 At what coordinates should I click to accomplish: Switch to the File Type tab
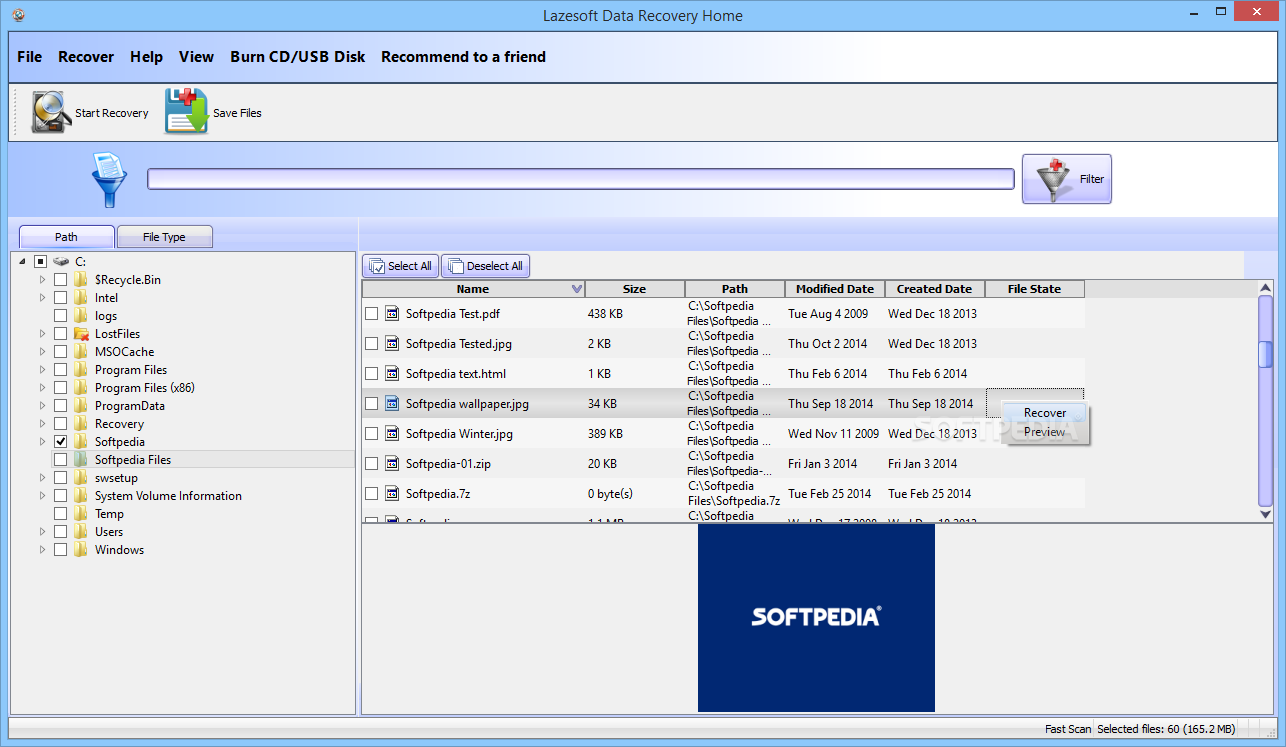(164, 237)
